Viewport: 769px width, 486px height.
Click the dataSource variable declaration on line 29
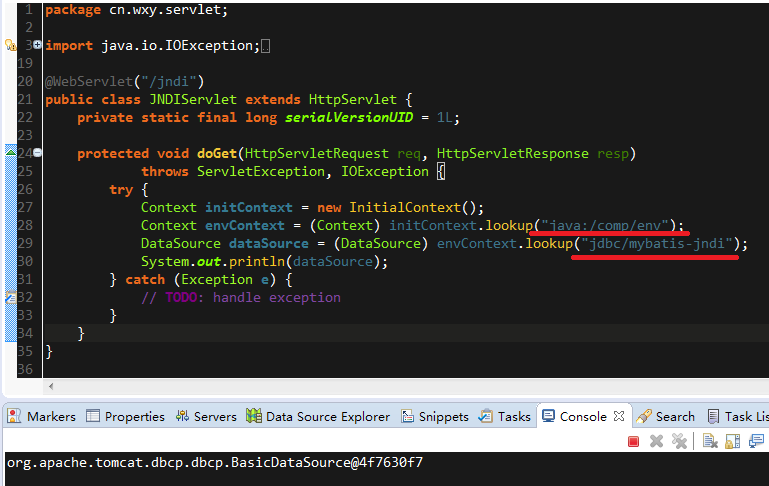point(269,244)
